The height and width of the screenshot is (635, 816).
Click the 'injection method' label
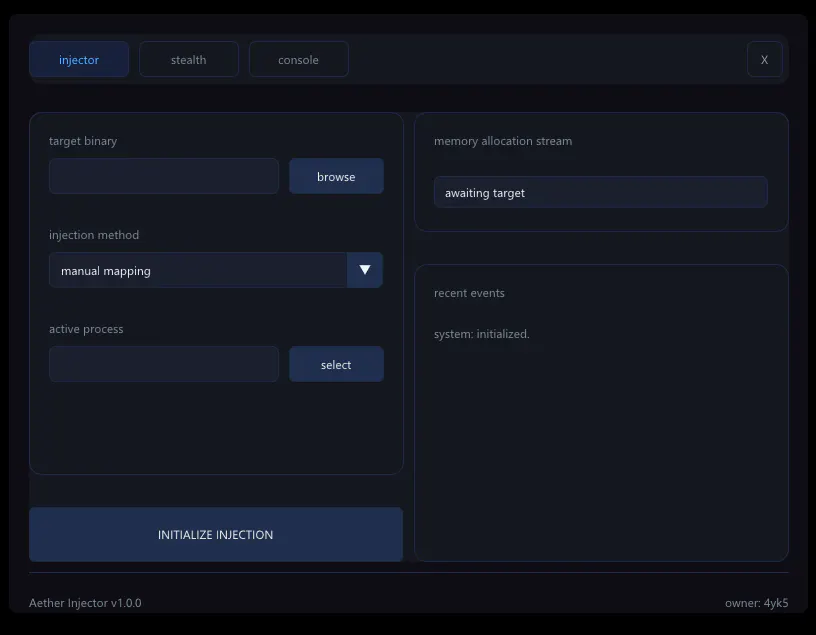tap(94, 235)
